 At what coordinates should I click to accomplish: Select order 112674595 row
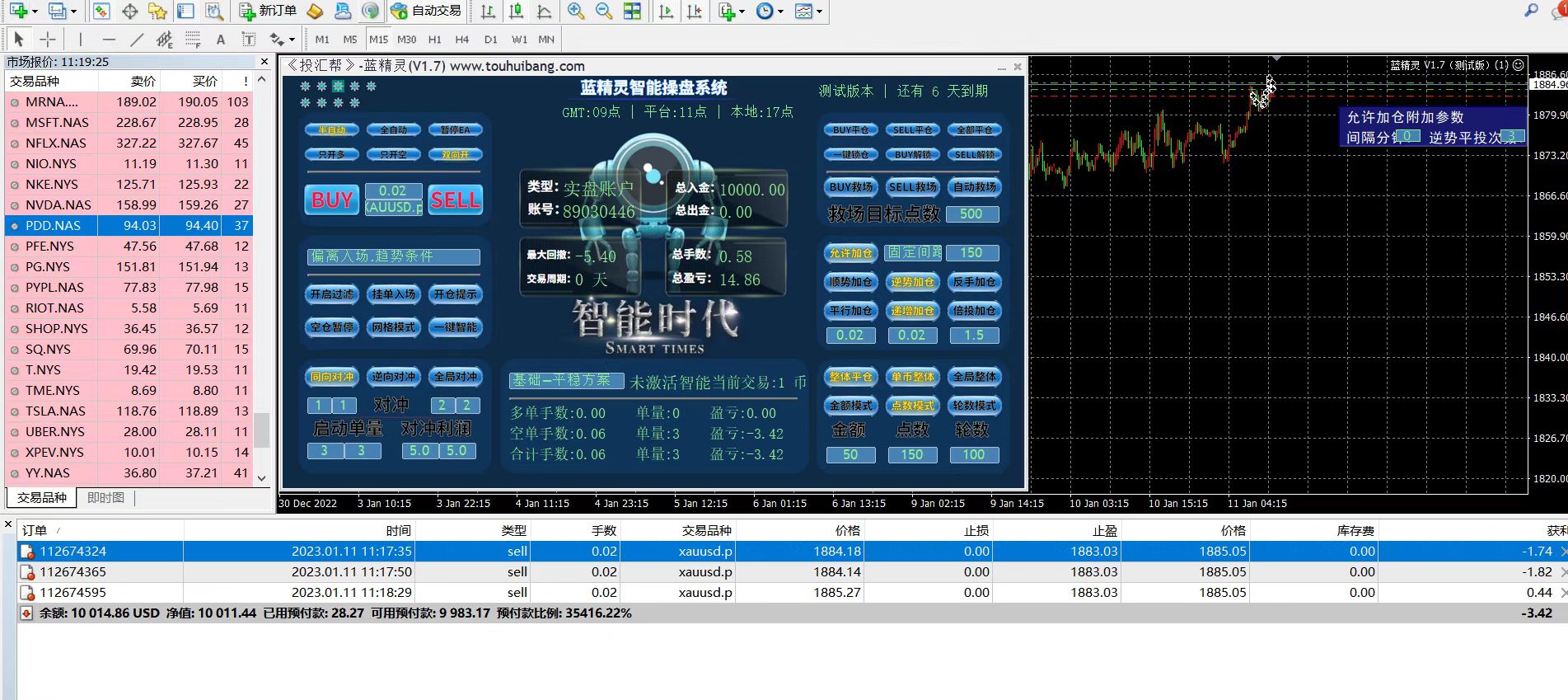791,592
